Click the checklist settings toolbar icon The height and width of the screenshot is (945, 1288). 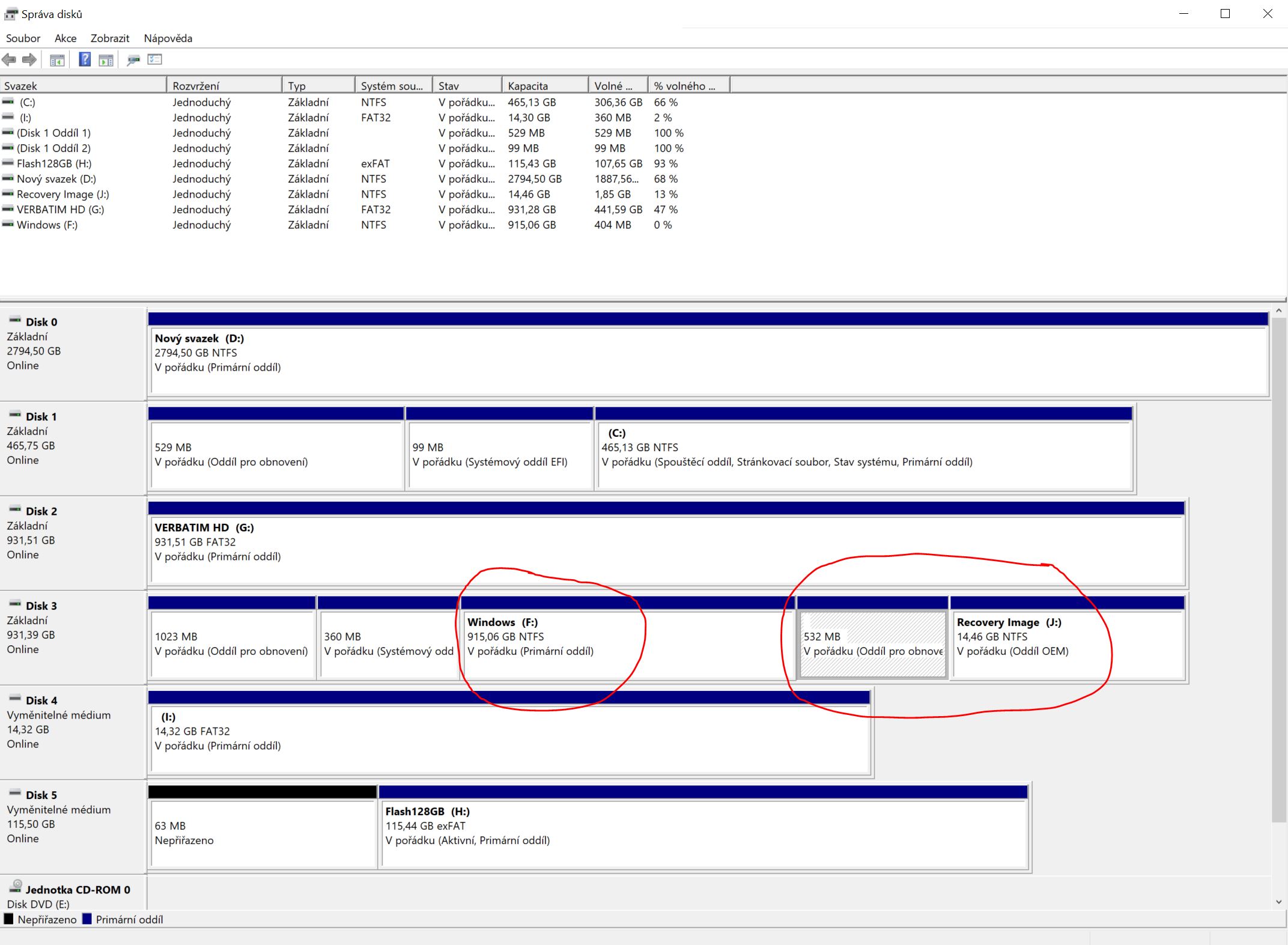coord(155,59)
